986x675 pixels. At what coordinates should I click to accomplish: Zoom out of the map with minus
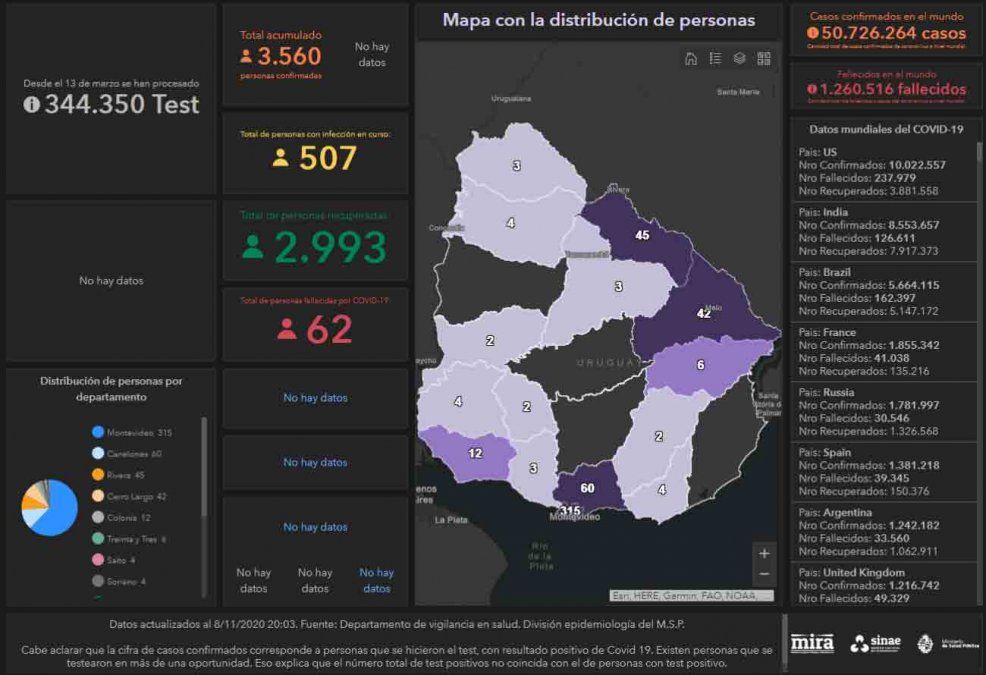(764, 574)
